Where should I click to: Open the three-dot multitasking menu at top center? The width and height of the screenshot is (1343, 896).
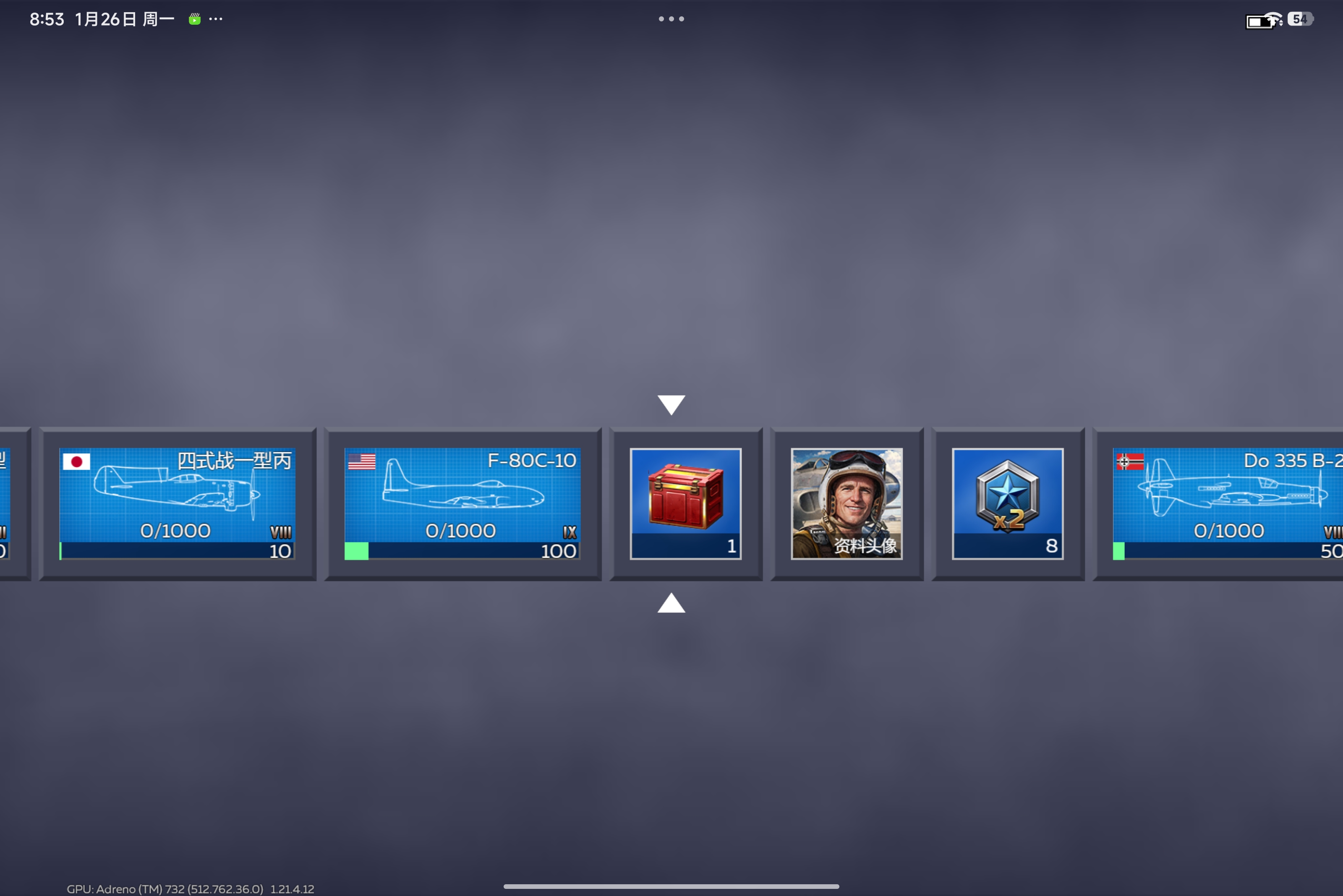pos(671,19)
